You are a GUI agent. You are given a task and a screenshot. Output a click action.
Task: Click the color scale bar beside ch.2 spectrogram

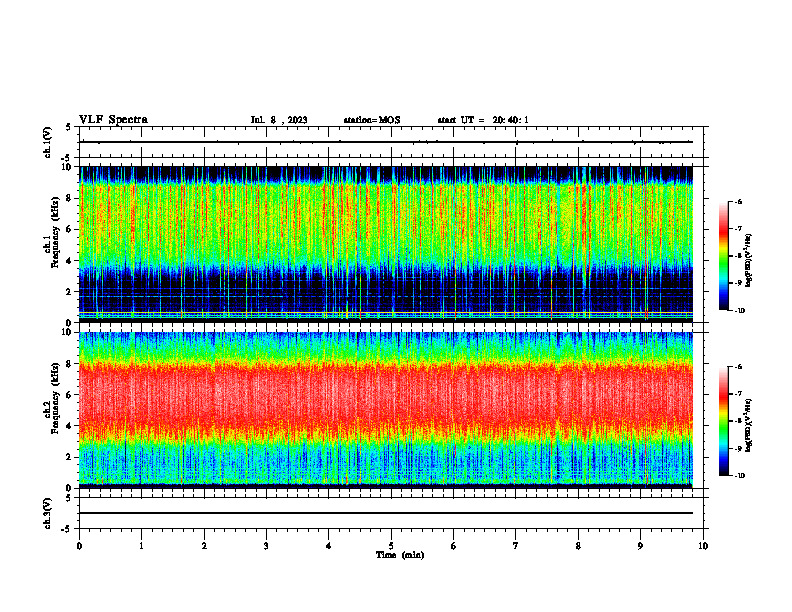pyautogui.click(x=723, y=421)
